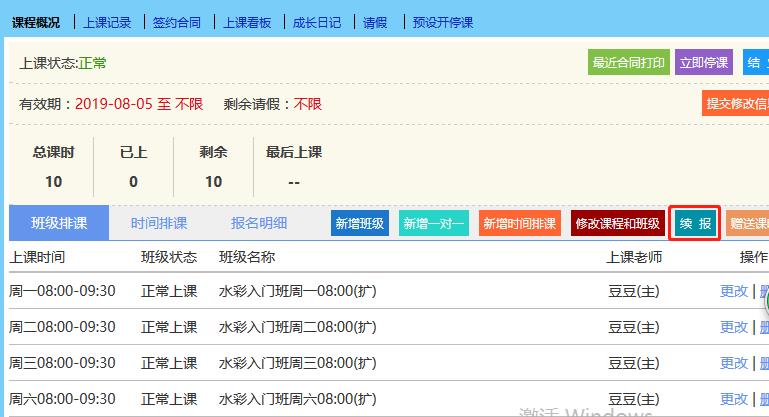769x417 pixels.
Task: Click the highlighted 续报 button
Action: 695,224
